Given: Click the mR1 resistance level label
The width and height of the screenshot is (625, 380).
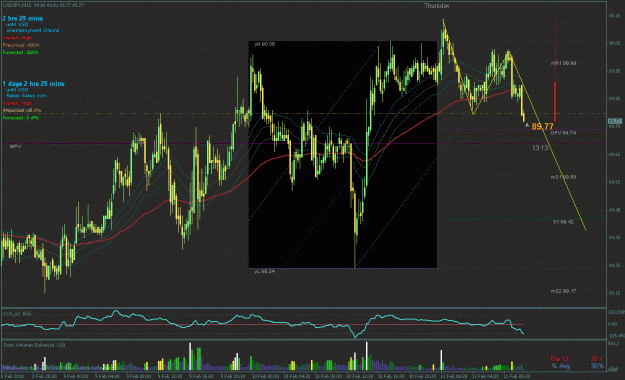Looking at the screenshot, I should [x=563, y=63].
